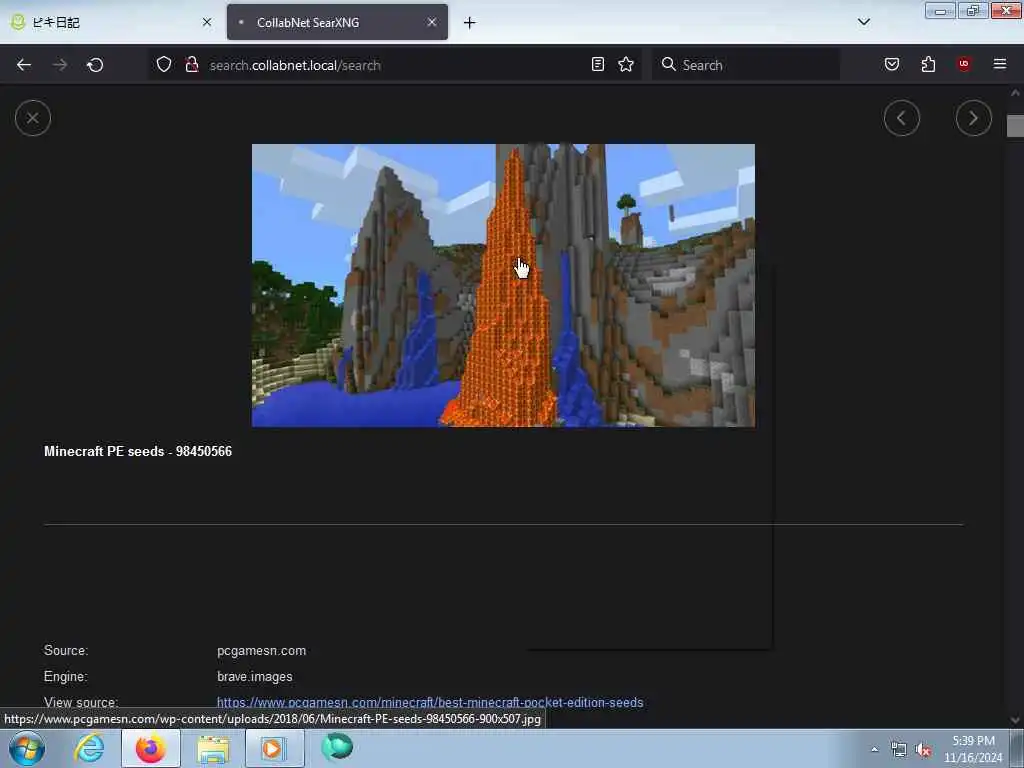Screen dimensions: 1024x768
Task: Click the address bar URL
Action: click(295, 65)
